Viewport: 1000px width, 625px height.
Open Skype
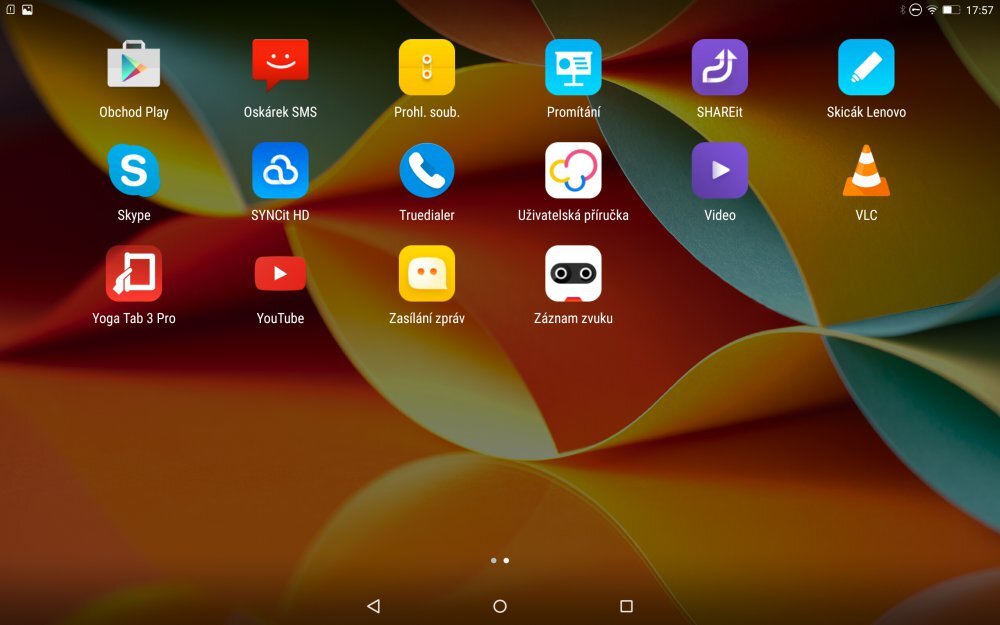(x=134, y=167)
